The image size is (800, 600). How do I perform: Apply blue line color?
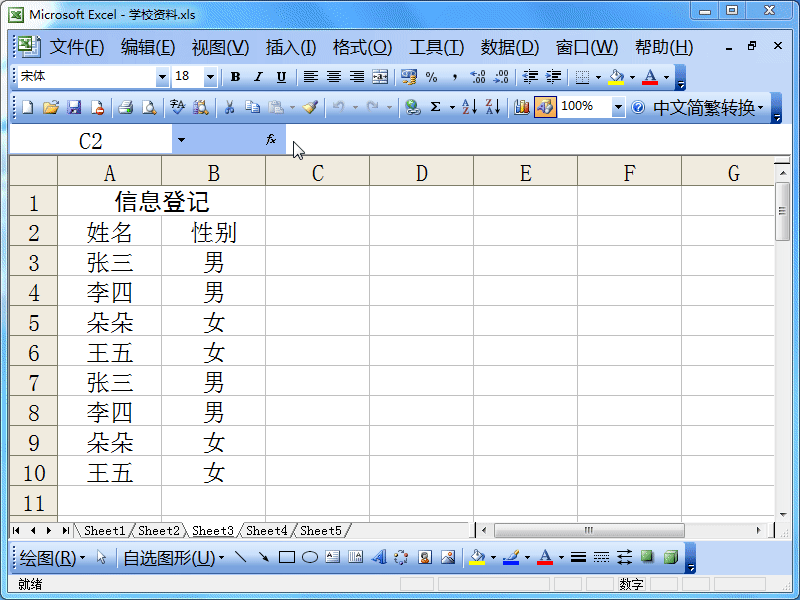[x=511, y=557]
